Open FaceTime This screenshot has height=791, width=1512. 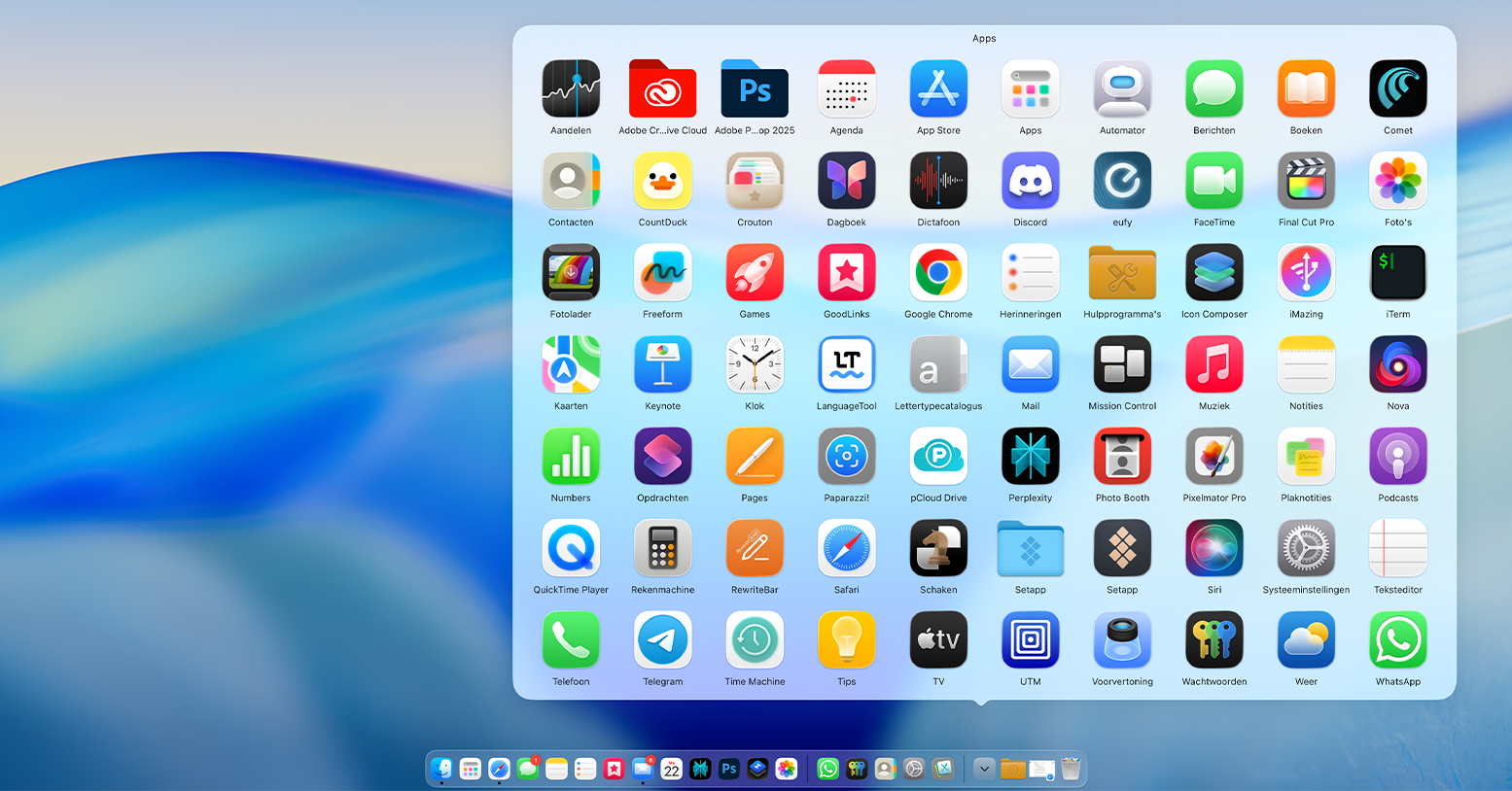click(1214, 181)
